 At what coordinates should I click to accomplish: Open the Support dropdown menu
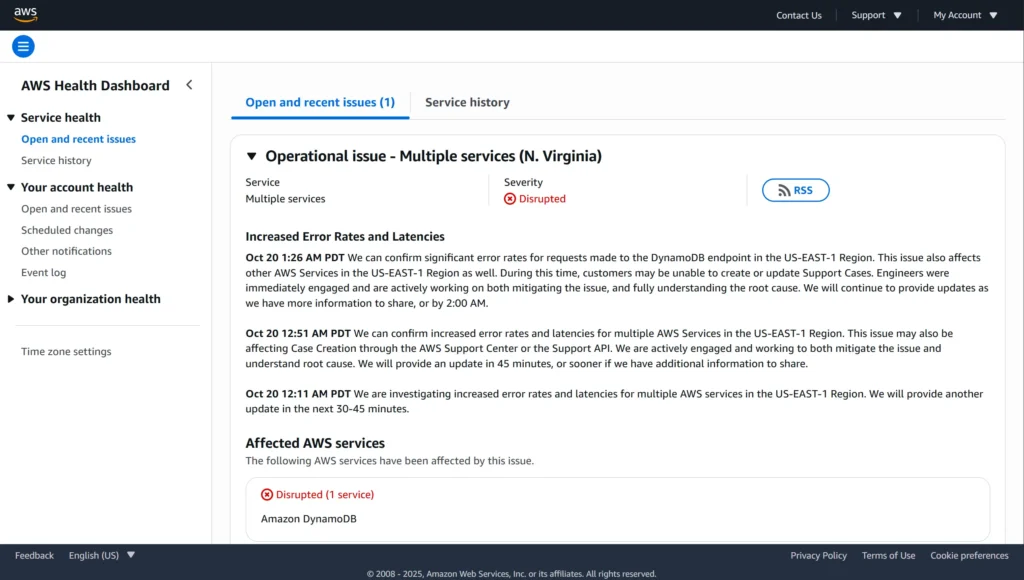click(x=876, y=15)
